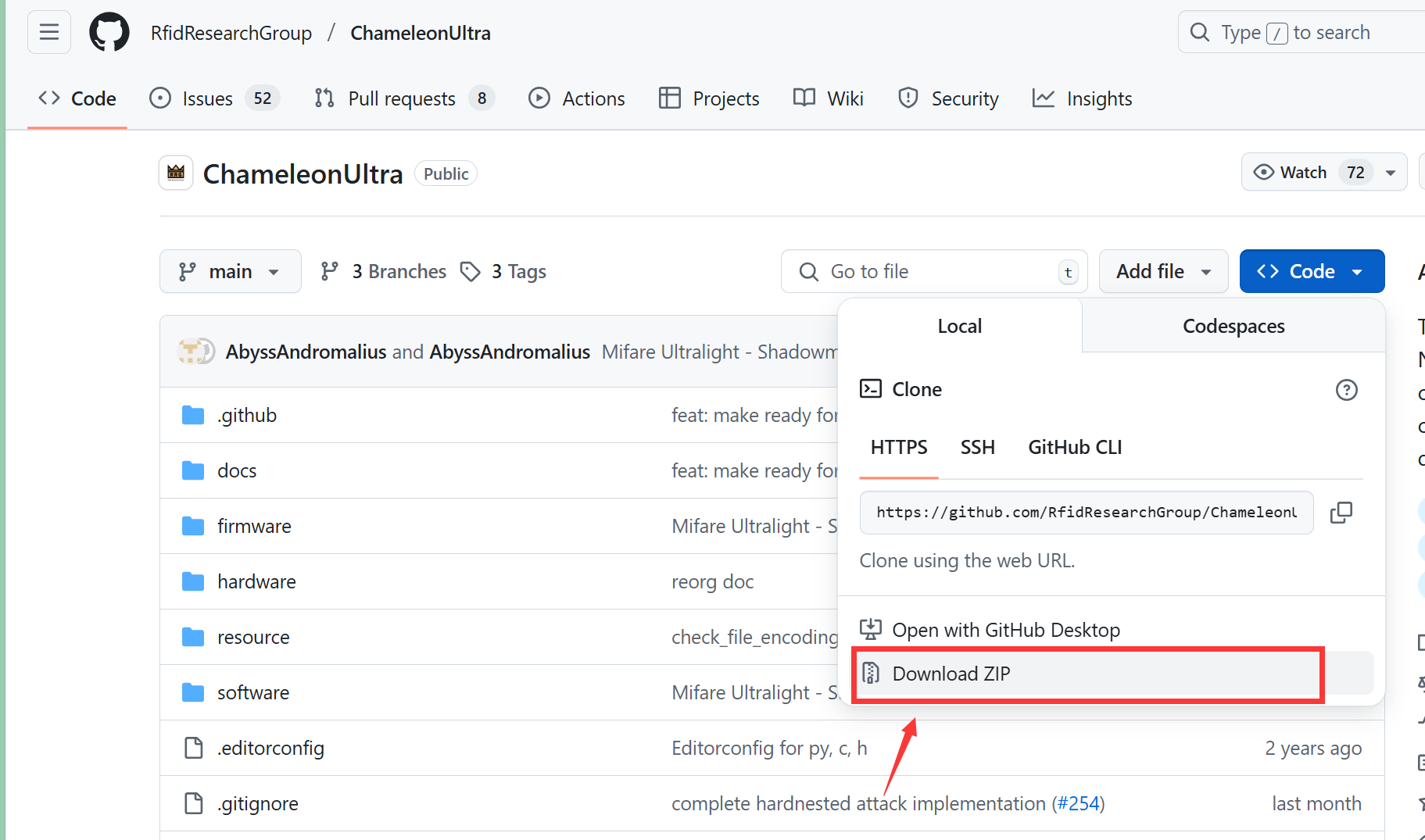Click the .gitignore file icon
Viewport: 1425px width, 840px height.
point(193,803)
